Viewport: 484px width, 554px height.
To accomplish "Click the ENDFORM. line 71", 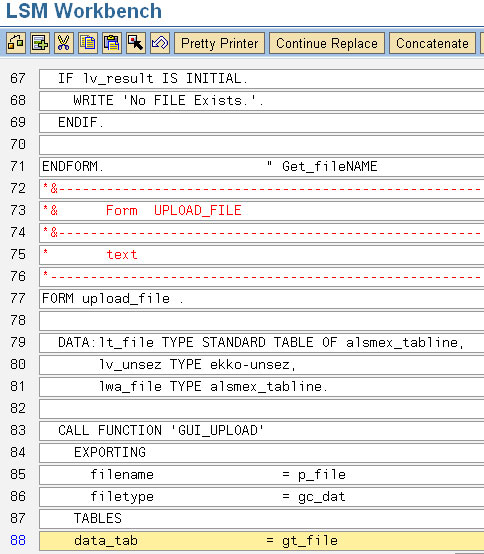I will [261, 167].
